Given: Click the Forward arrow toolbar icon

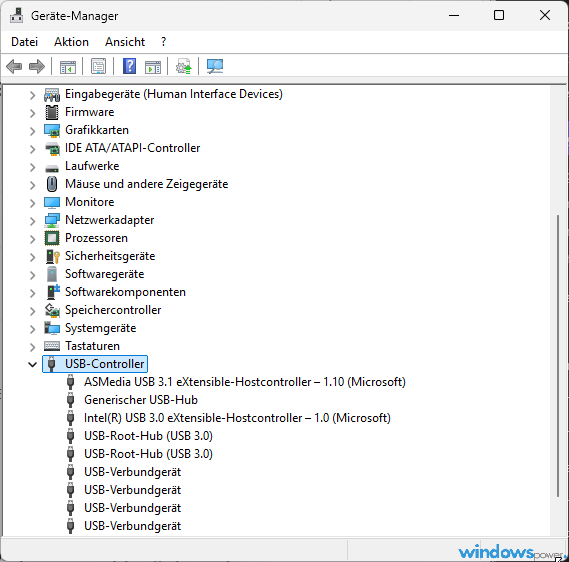Looking at the screenshot, I should point(37,66).
